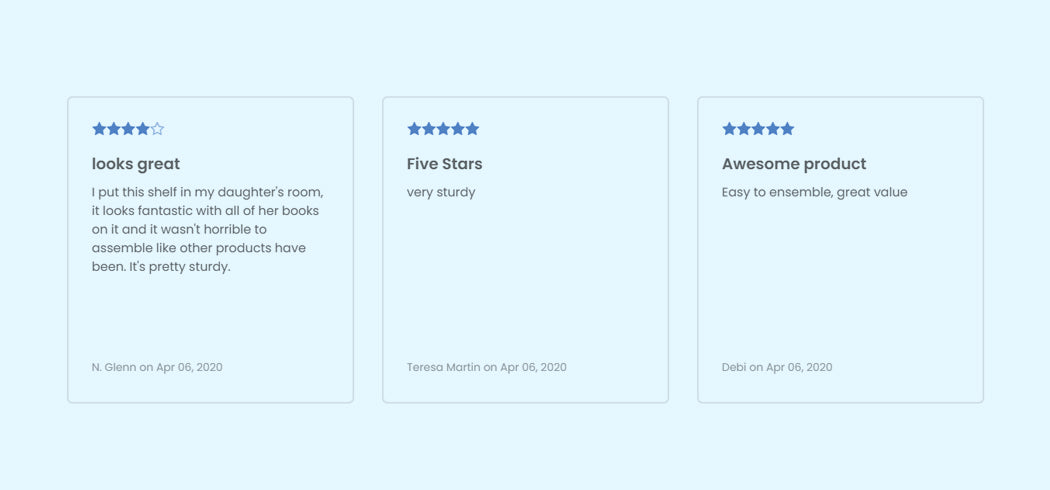Click the 'Five Stars' review heading
The image size is (1050, 490).
coord(444,164)
